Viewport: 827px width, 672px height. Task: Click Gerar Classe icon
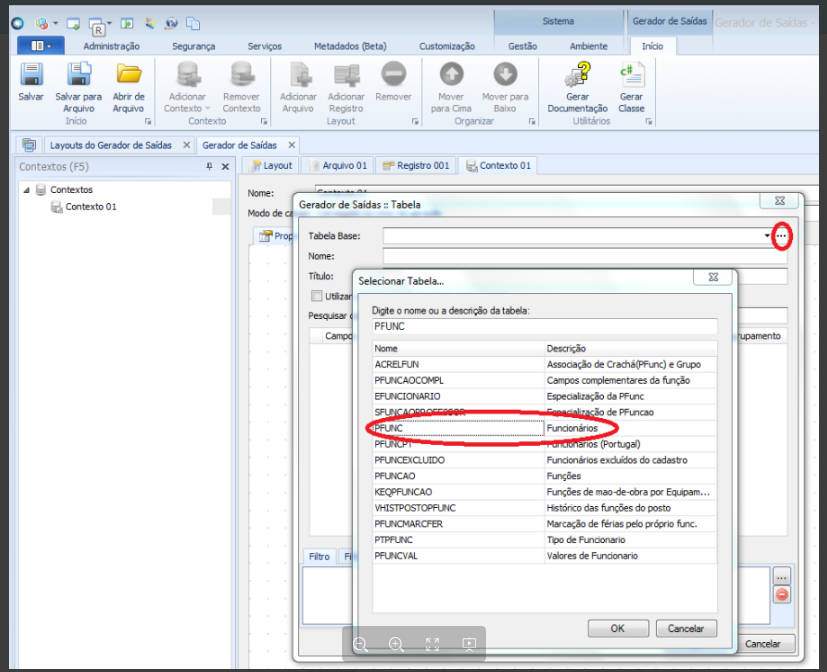point(632,74)
